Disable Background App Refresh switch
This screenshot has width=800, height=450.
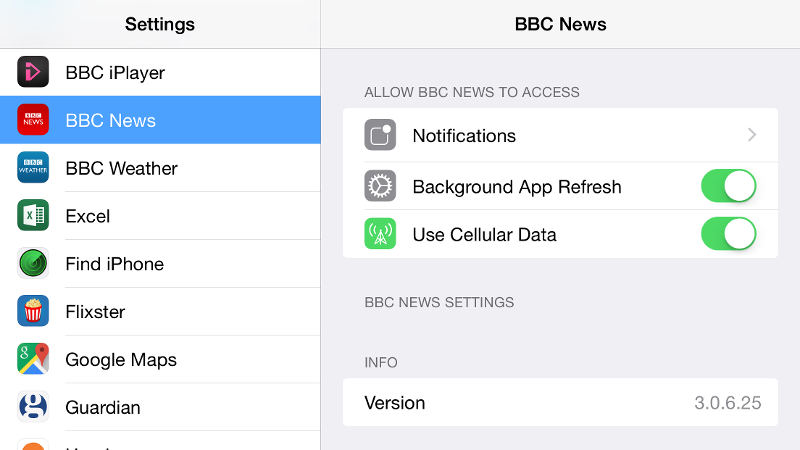729,186
